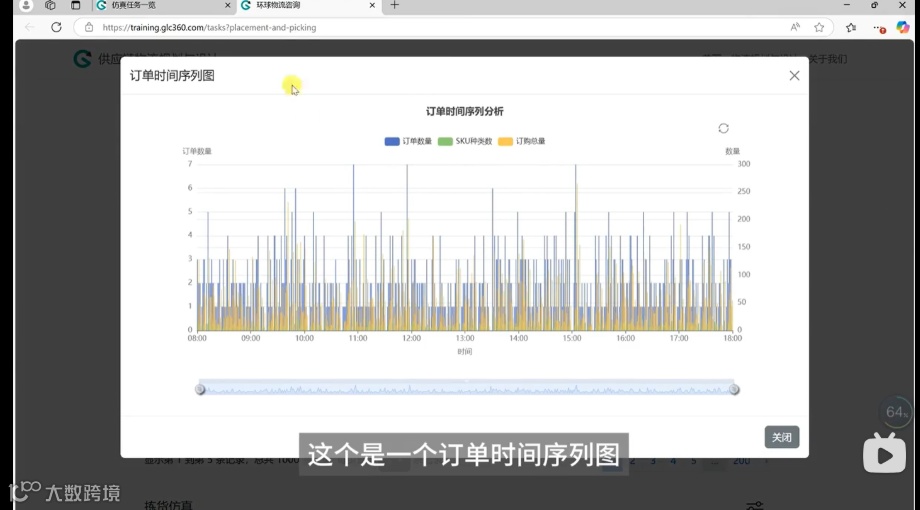Click the video player play overlay icon
The image size is (920, 510).
(x=884, y=452)
